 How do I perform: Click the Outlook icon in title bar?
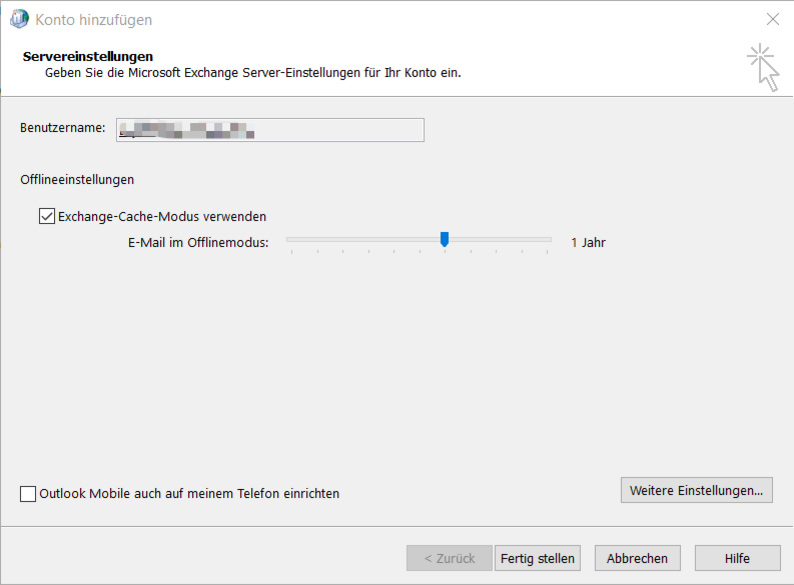19,19
